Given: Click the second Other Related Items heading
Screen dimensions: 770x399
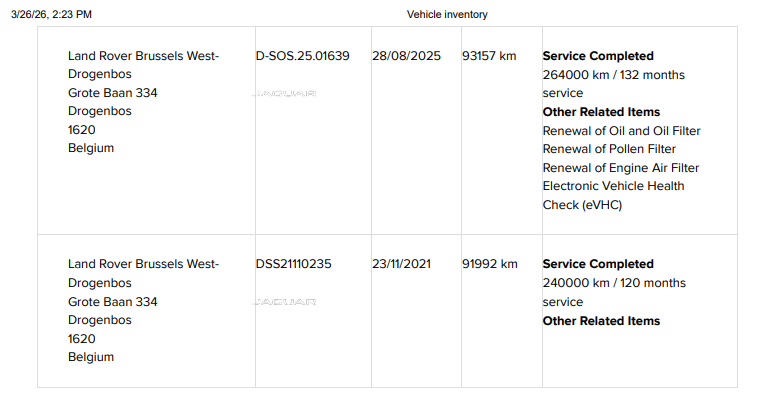Looking at the screenshot, I should (601, 321).
